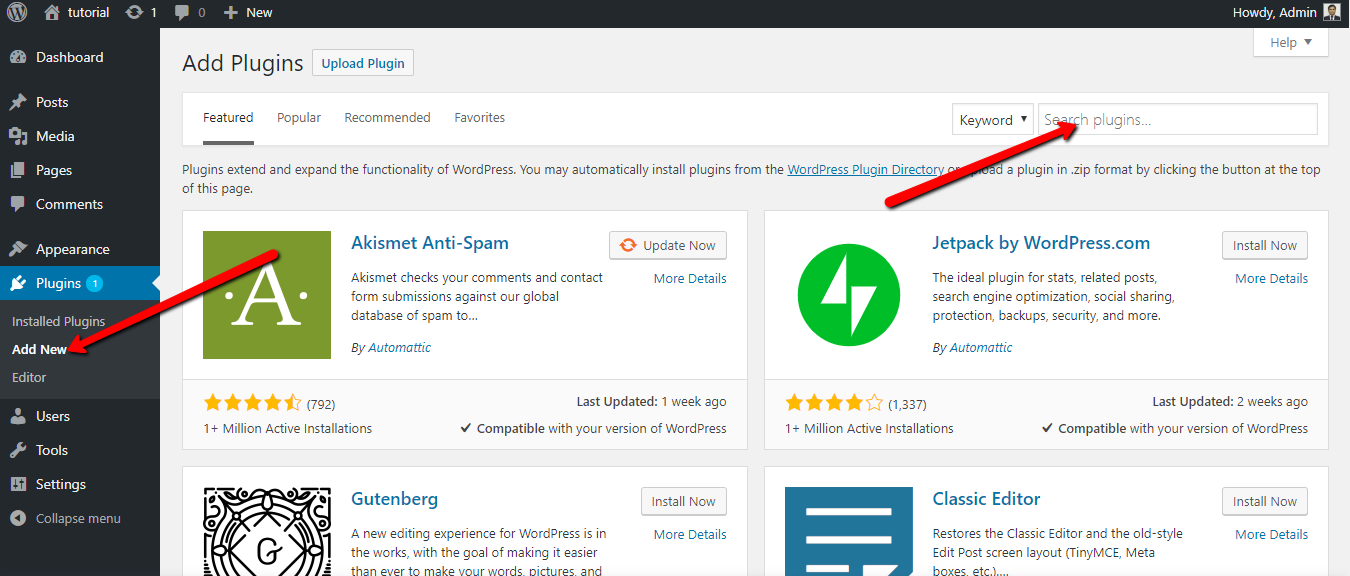Open More Details for Gutenberg
The image size is (1350, 576).
coord(690,534)
